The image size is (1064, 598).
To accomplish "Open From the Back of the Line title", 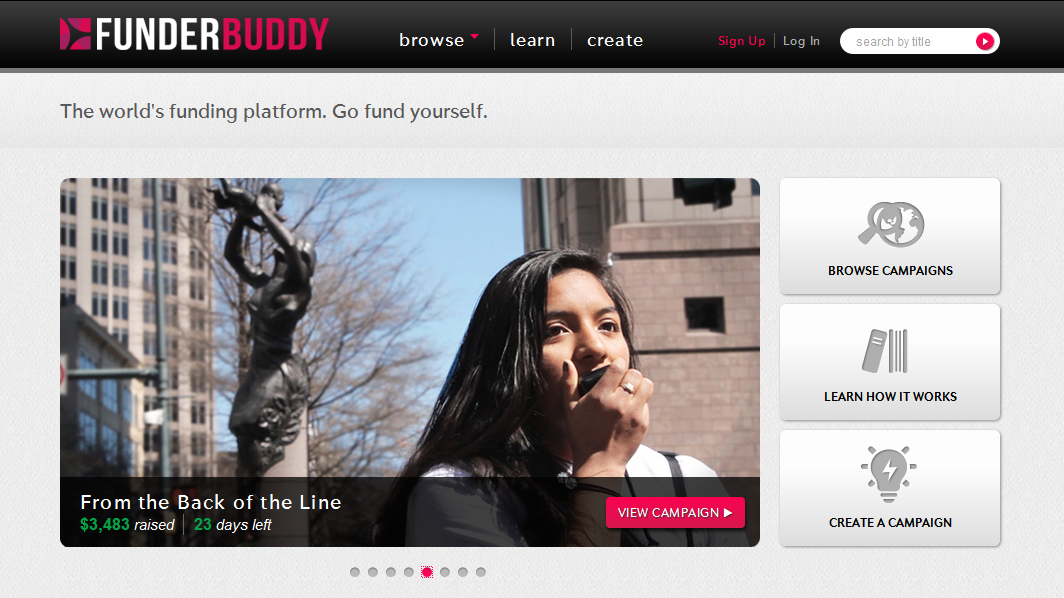I will [210, 502].
